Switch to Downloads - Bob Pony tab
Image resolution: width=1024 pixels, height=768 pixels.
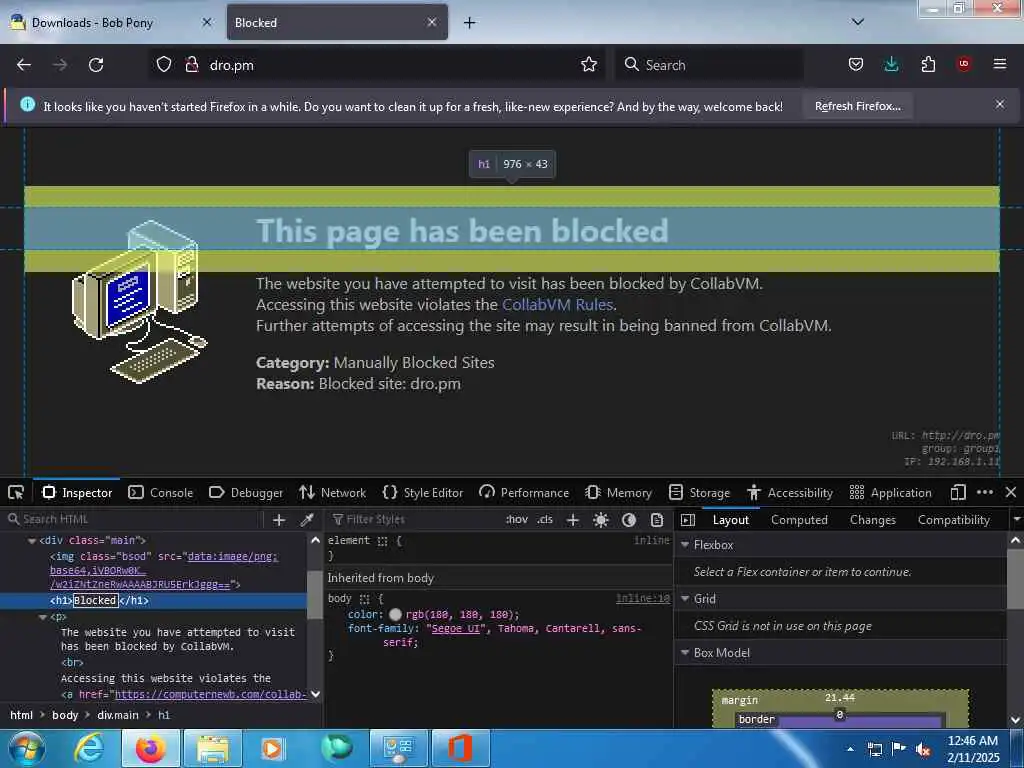click(x=112, y=23)
